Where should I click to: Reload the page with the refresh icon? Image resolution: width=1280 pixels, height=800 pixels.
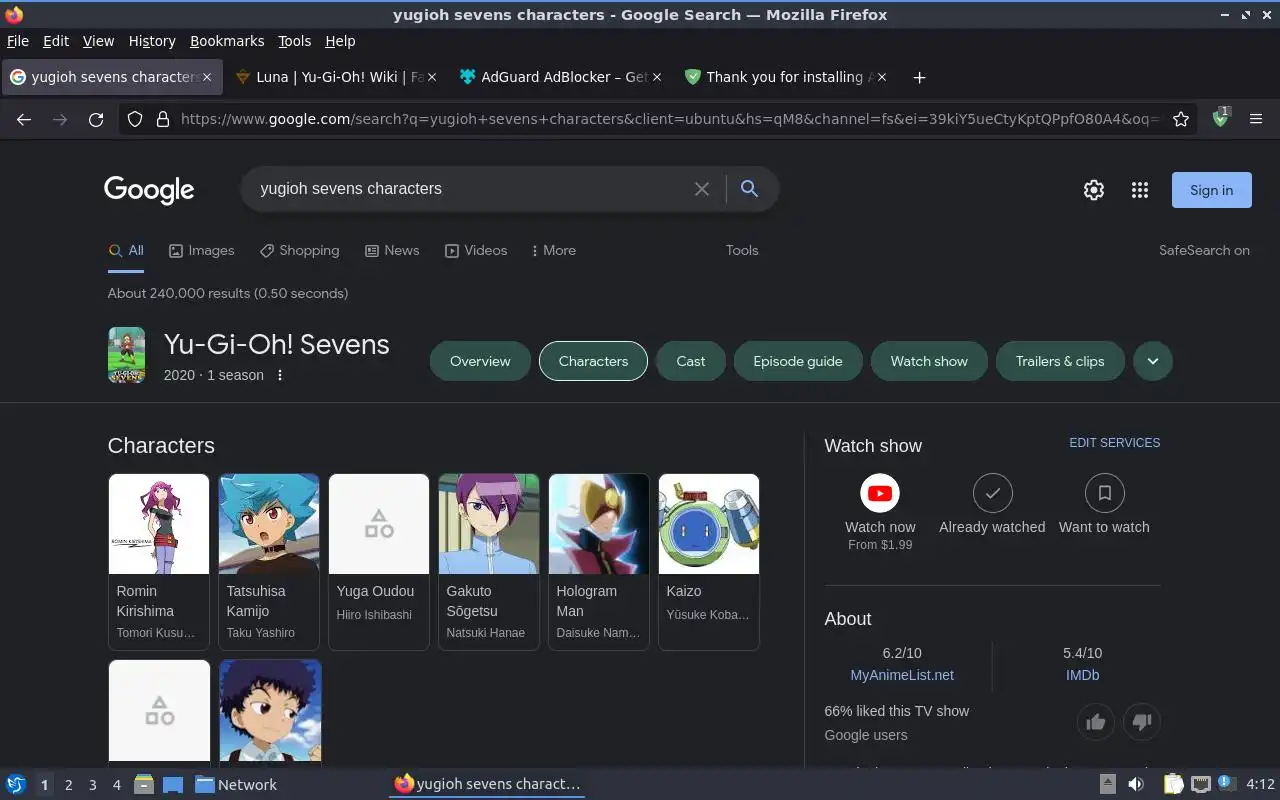96,119
